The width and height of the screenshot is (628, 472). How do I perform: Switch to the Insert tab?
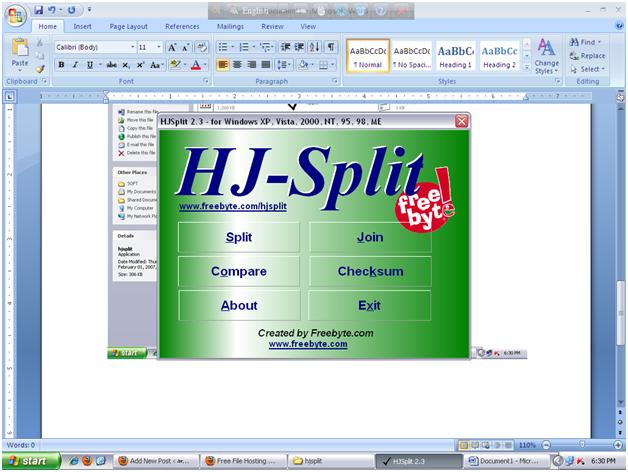(x=82, y=26)
